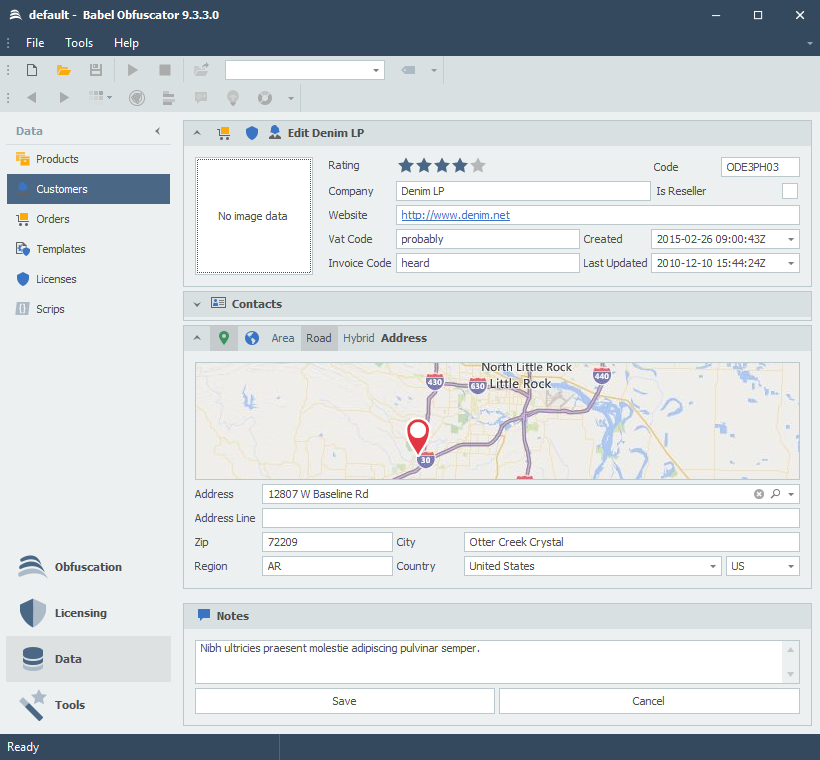Click the globe icon in Address header
The image size is (820, 760).
(252, 338)
